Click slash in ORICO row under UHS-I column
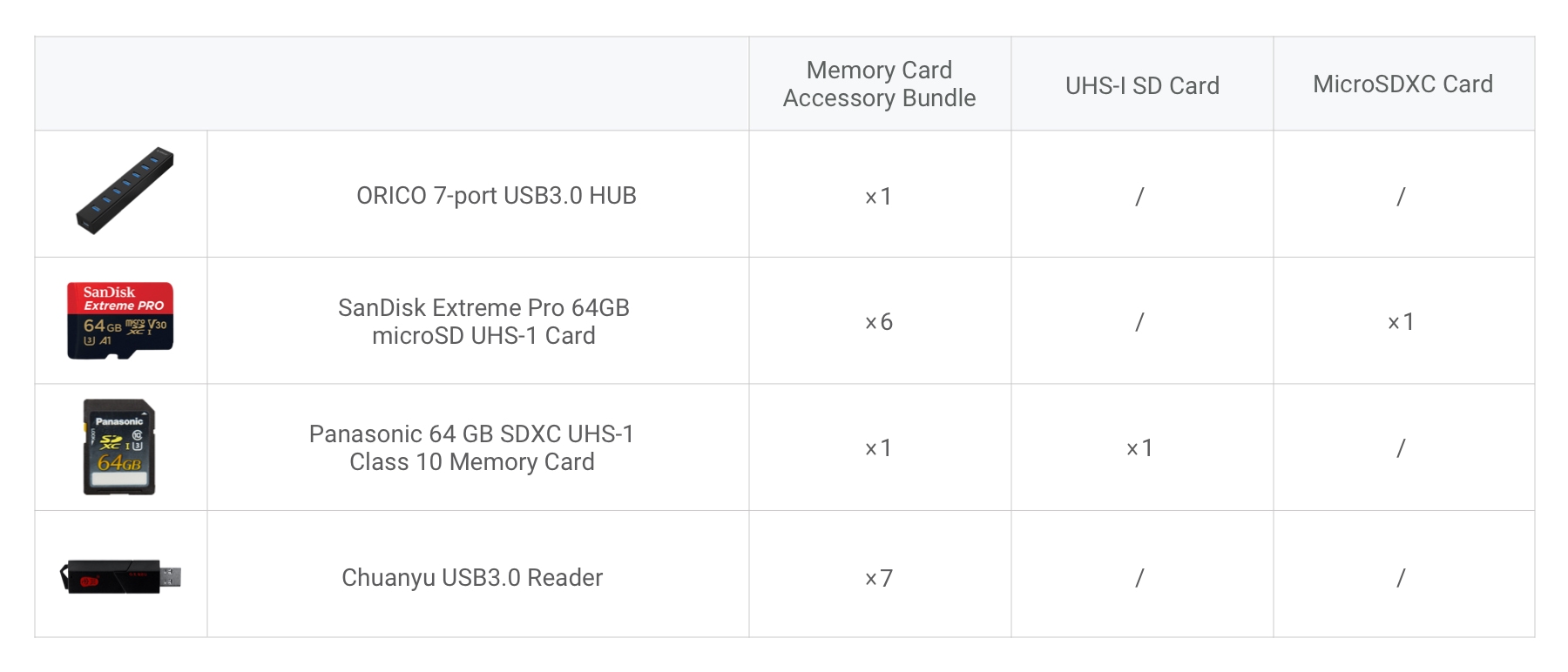This screenshot has width=1568, height=672. pyautogui.click(x=1139, y=197)
